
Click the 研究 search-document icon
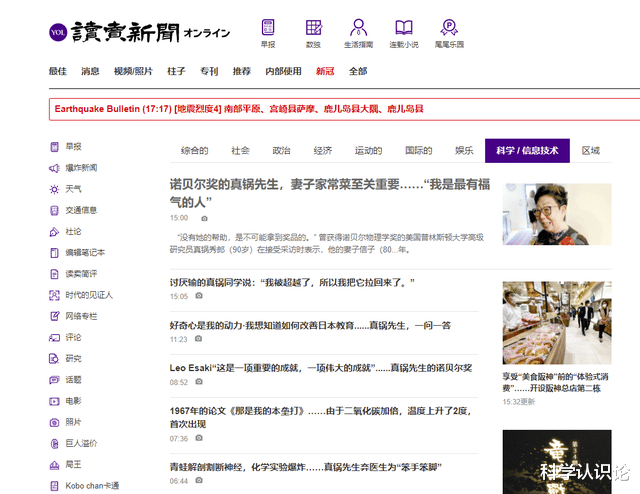pyautogui.click(x=54, y=358)
